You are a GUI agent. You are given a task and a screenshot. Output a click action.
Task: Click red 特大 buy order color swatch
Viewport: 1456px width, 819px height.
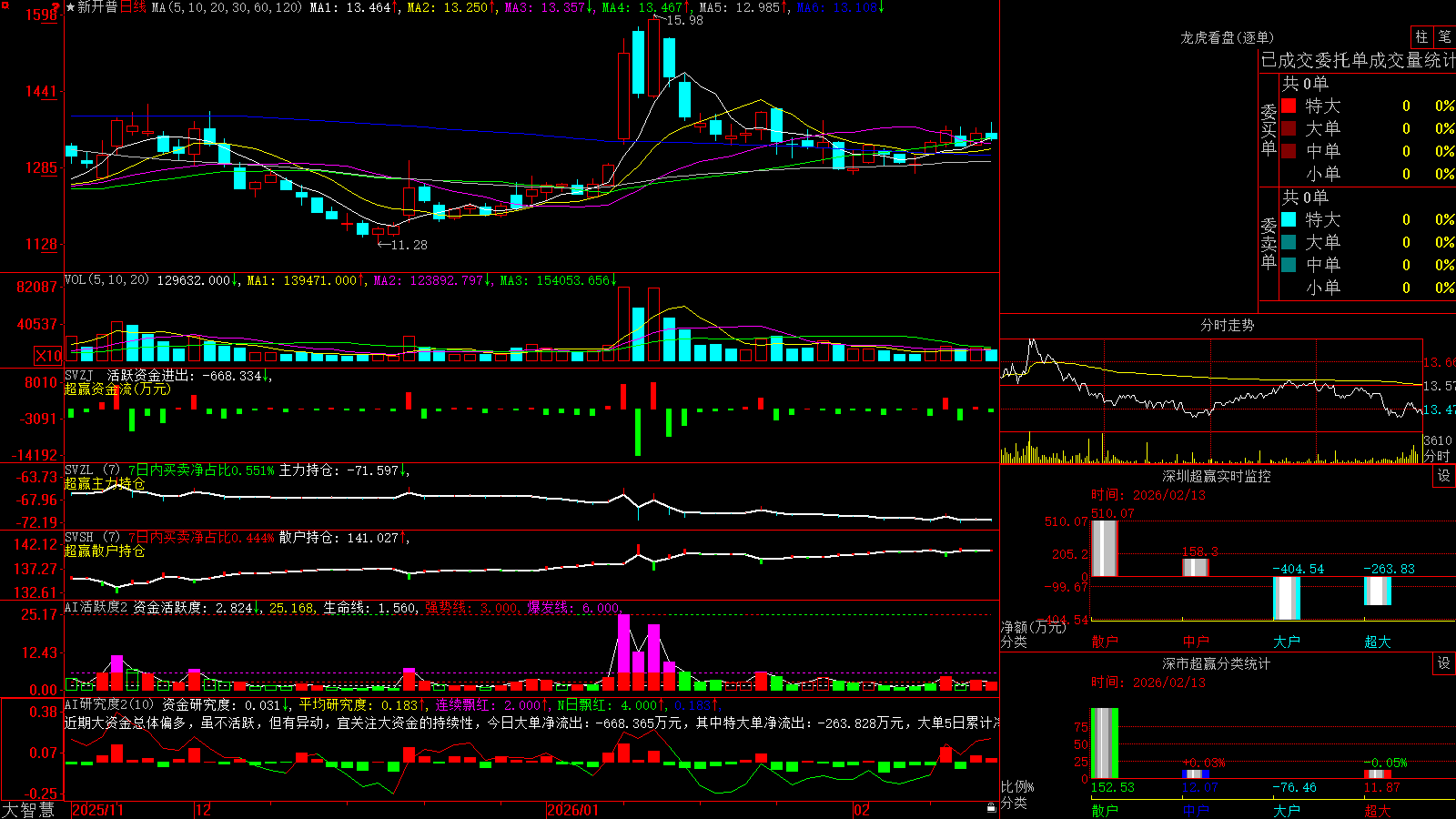tap(1289, 106)
